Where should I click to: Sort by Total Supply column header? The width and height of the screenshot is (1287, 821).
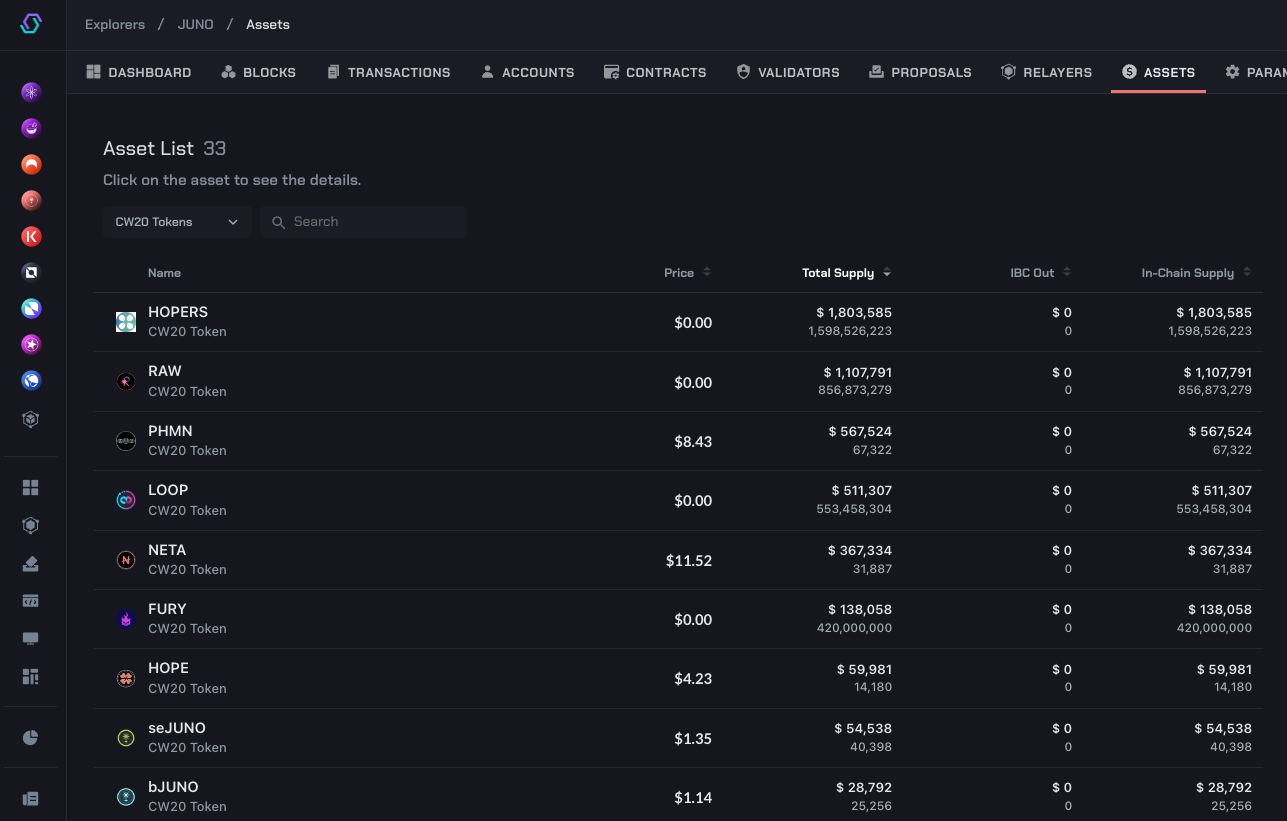[846, 273]
